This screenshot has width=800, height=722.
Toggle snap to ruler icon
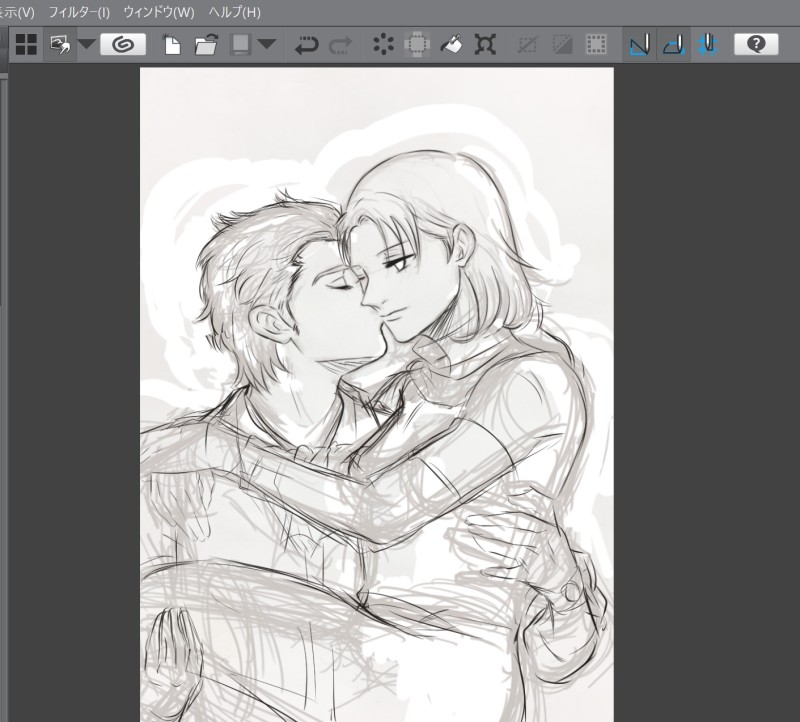(x=639, y=44)
